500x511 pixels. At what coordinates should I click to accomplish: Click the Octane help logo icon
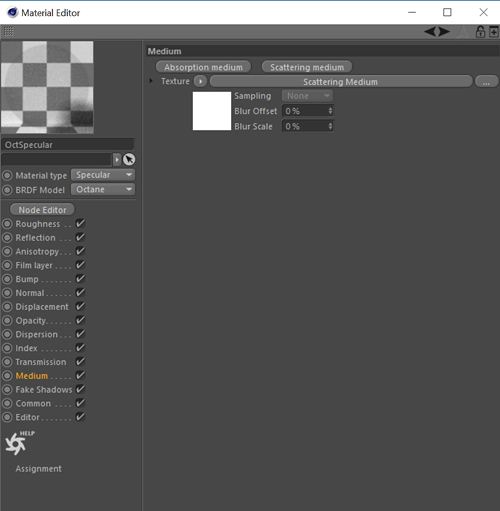[x=19, y=443]
